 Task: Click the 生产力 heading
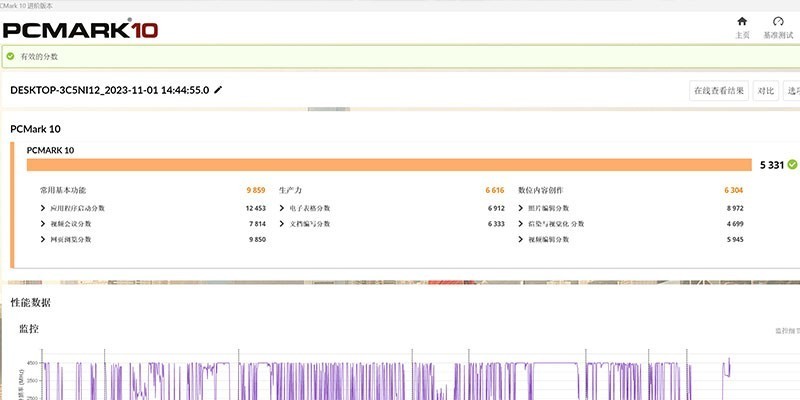(290, 190)
